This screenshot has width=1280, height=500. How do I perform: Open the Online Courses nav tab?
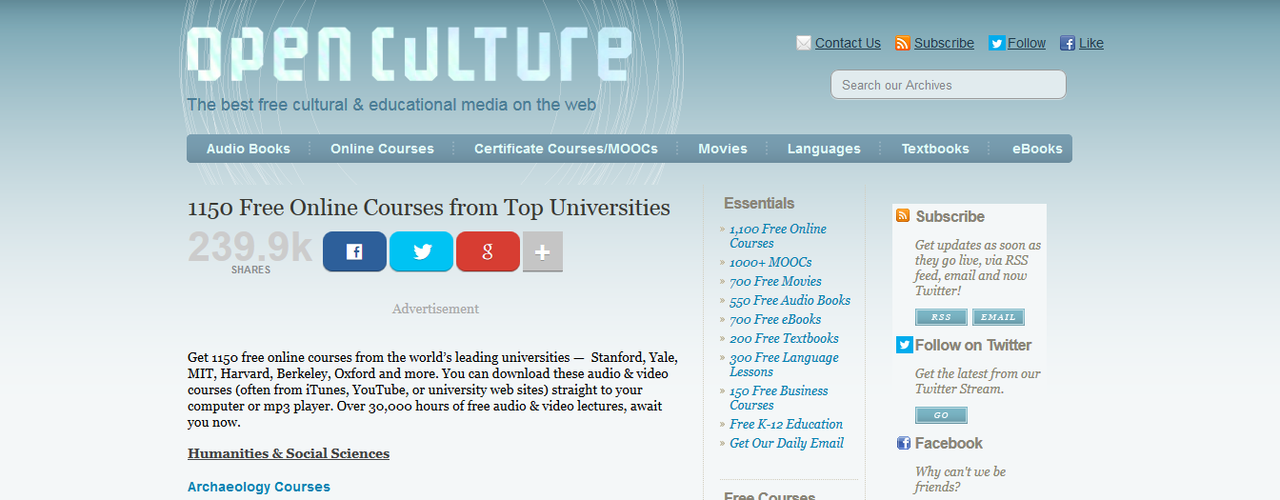(382, 149)
